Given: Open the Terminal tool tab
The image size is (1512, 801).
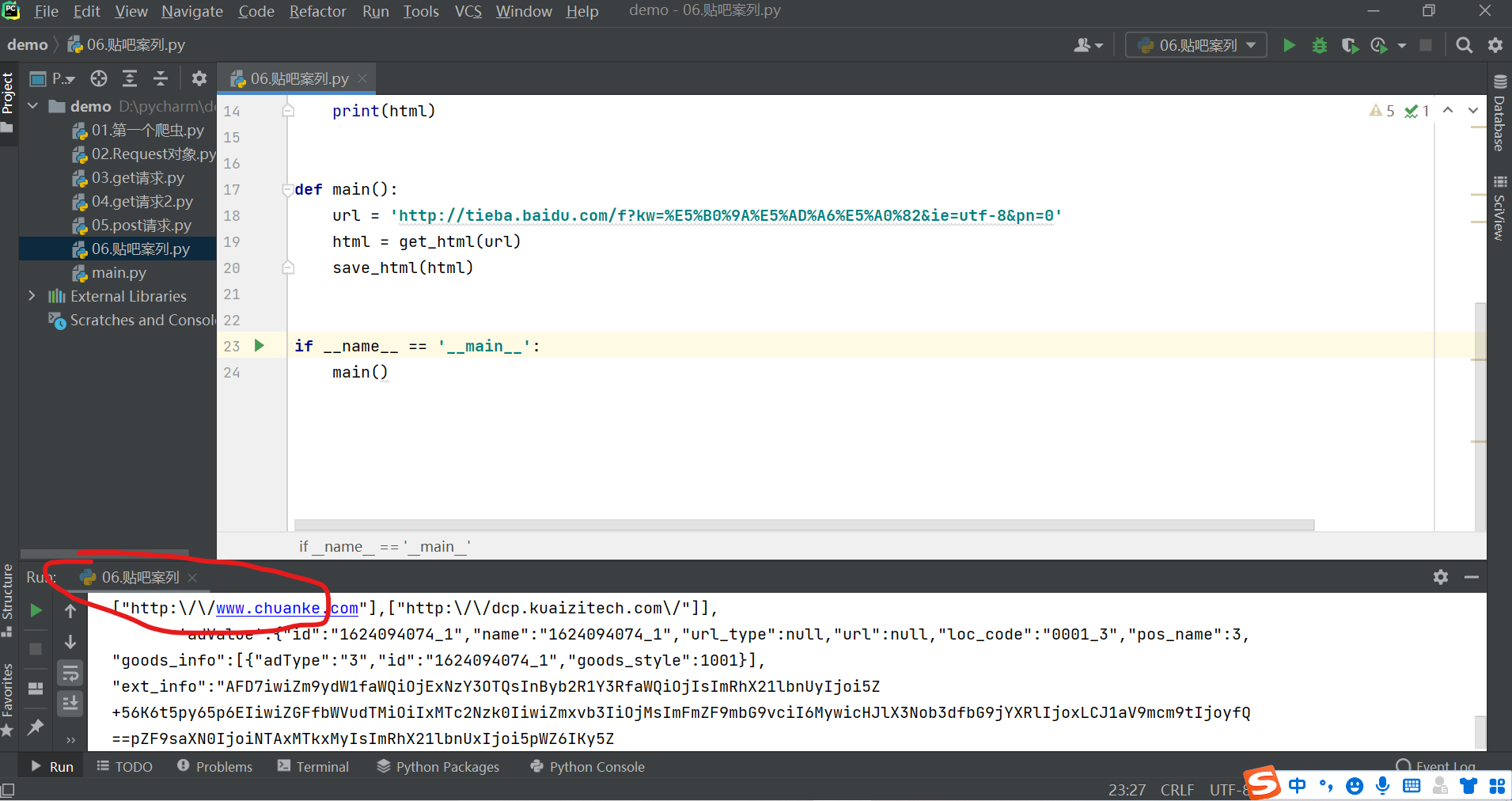Looking at the screenshot, I should click(313, 766).
